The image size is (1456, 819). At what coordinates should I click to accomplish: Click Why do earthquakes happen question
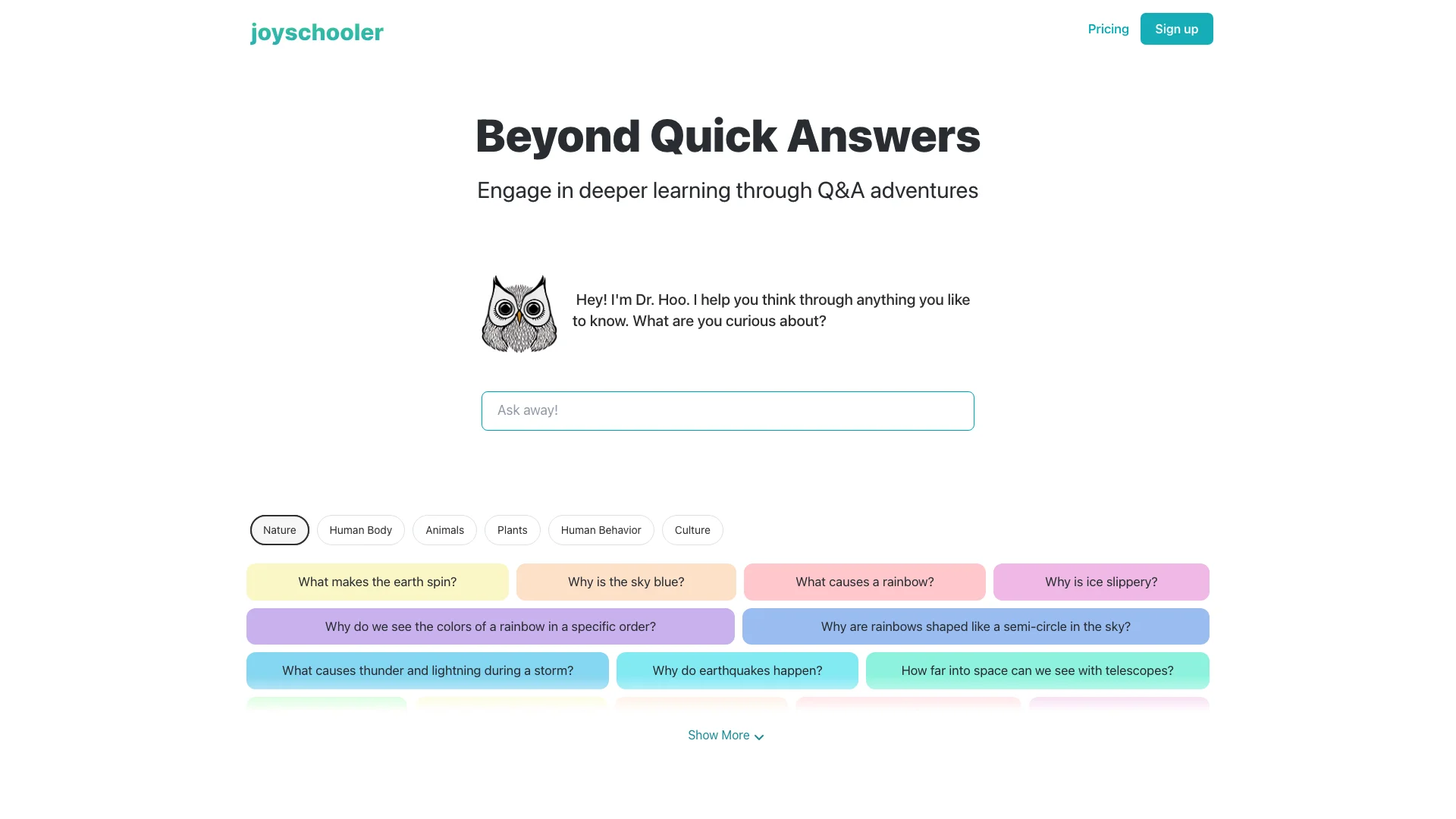coord(737,670)
